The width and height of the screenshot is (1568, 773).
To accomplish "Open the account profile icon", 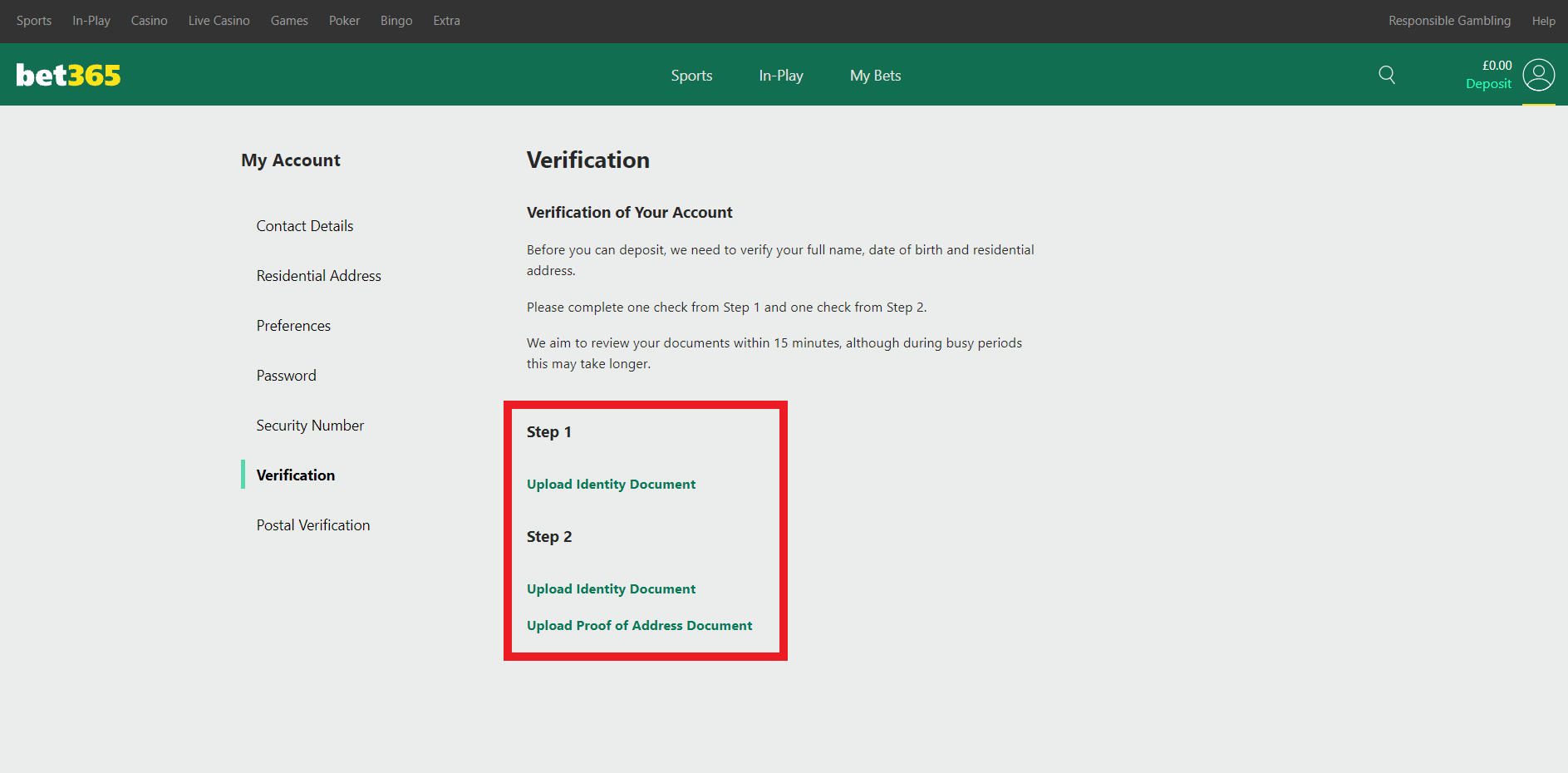I will click(x=1539, y=75).
